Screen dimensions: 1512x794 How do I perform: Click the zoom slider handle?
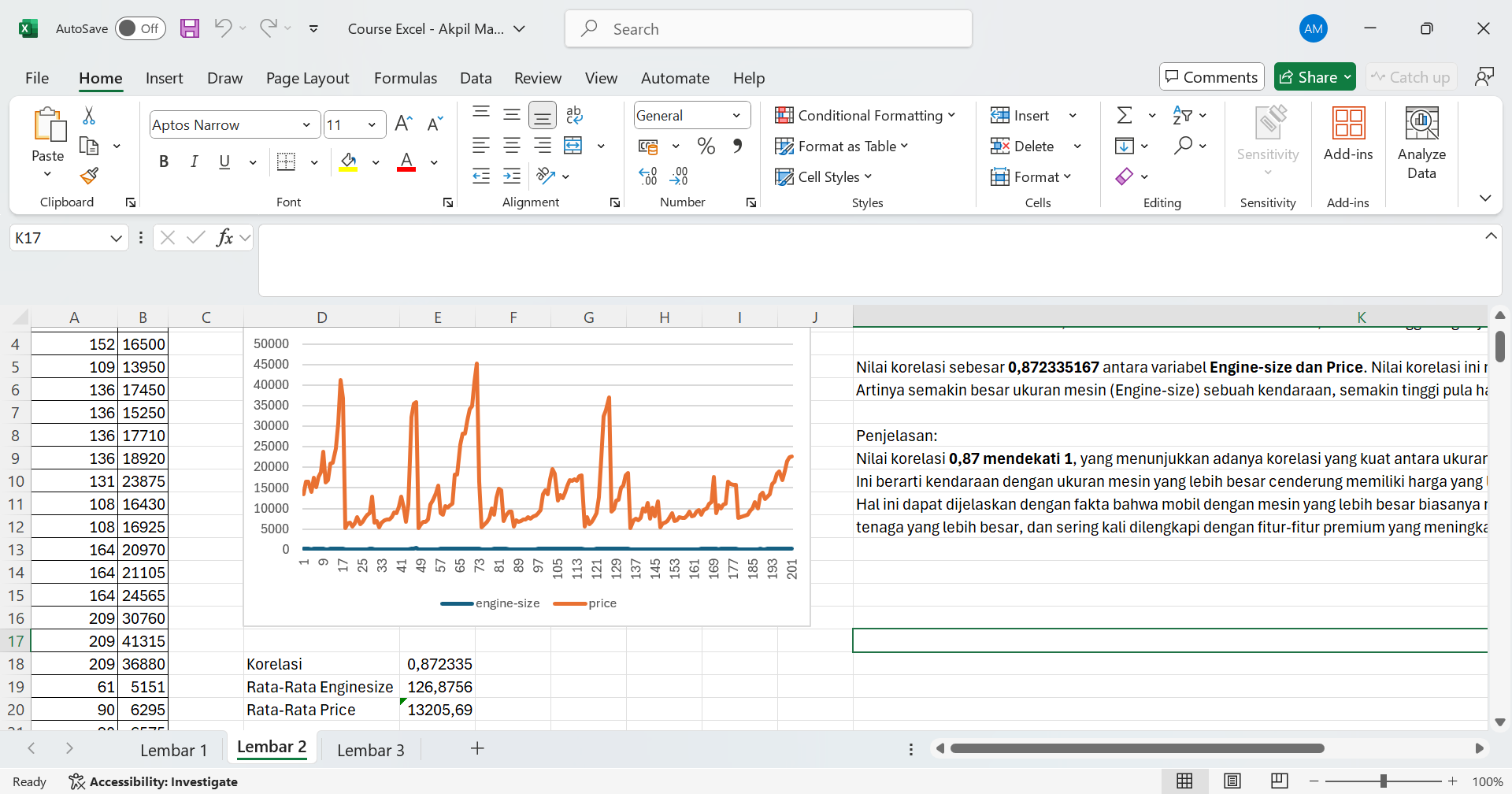1383,781
